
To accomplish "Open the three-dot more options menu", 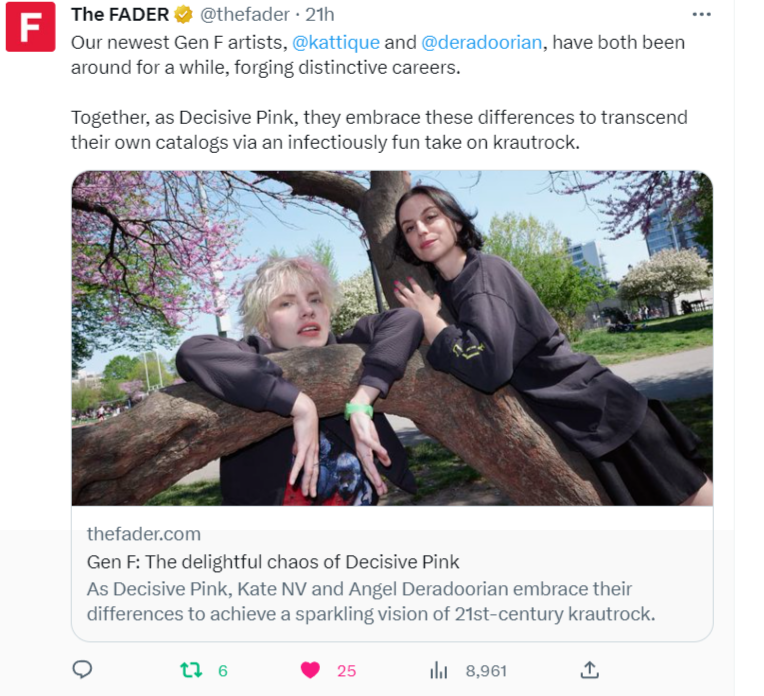I will pos(701,15).
